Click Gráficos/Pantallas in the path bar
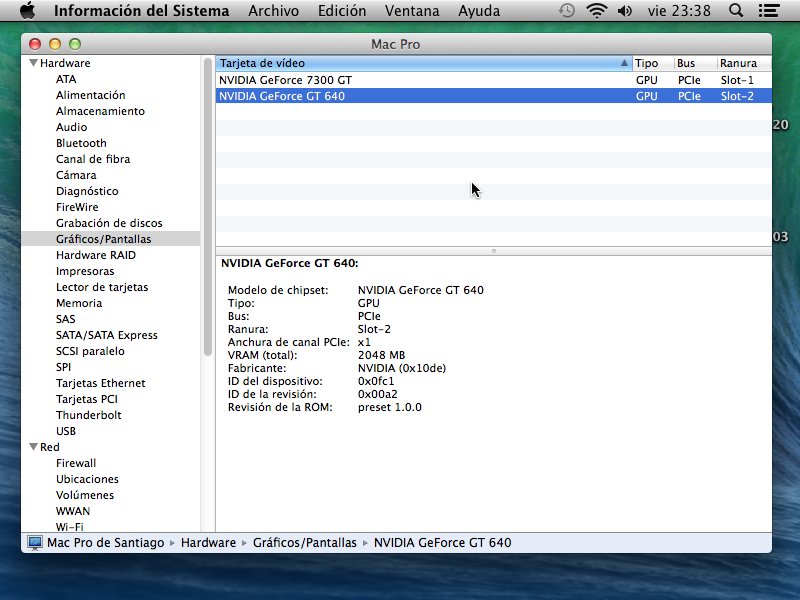 305,543
